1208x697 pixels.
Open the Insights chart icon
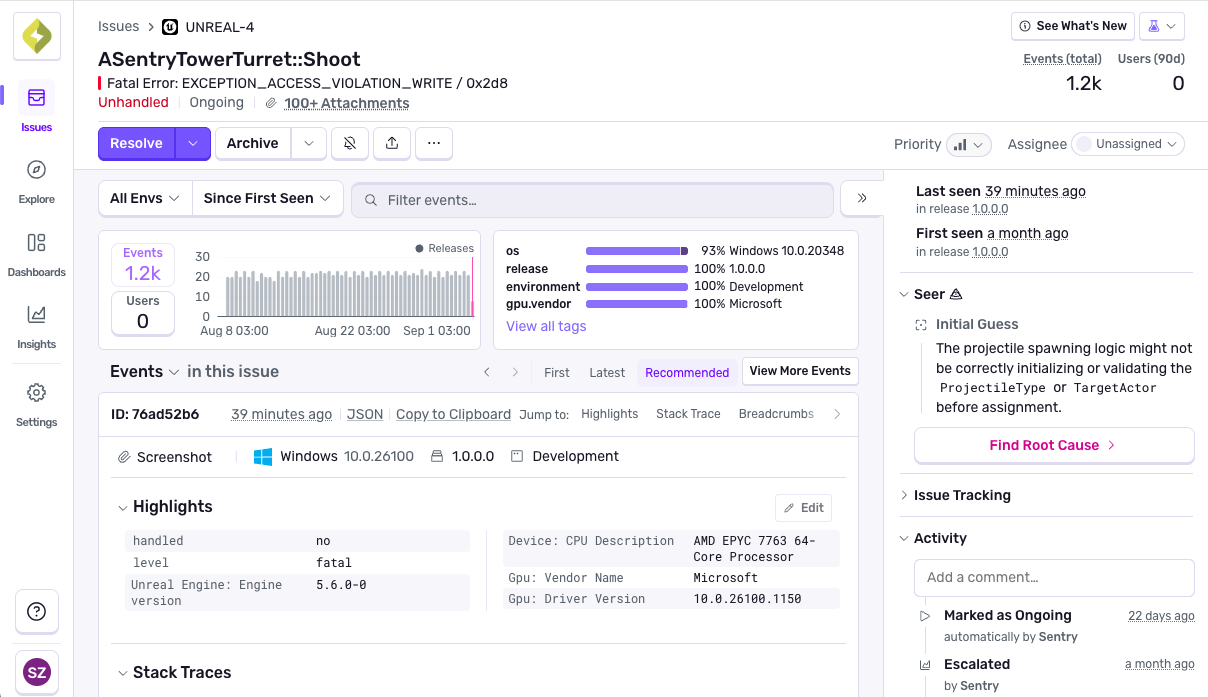tap(36, 315)
